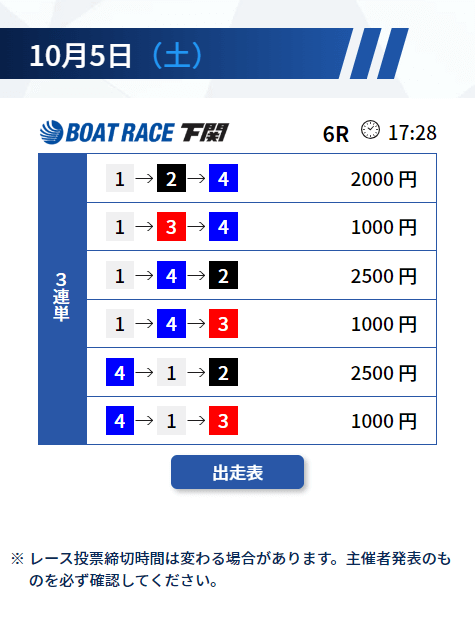Click the 10月5日(土) date header

[115, 55]
